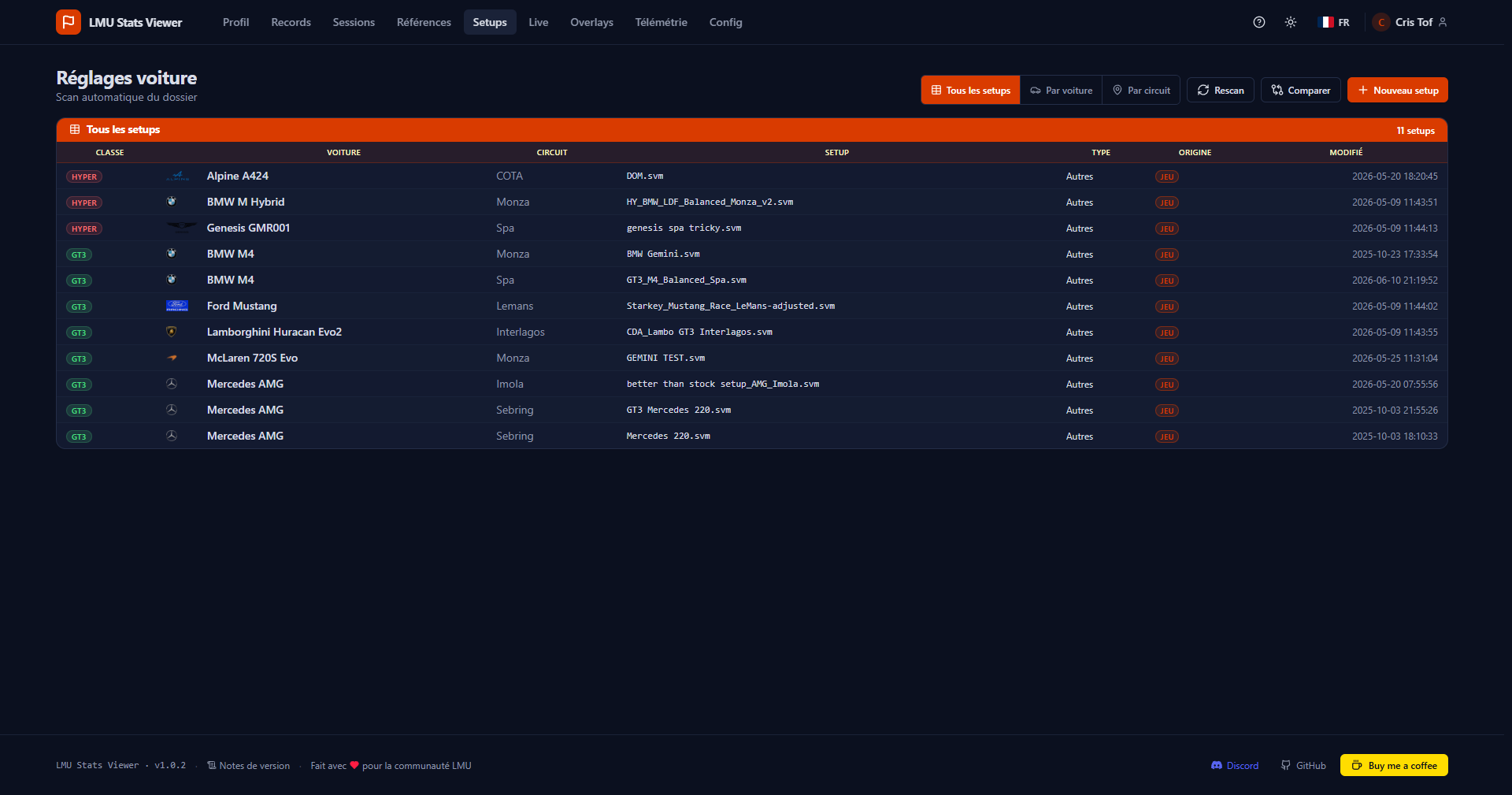Select the Setups tab

(490, 22)
